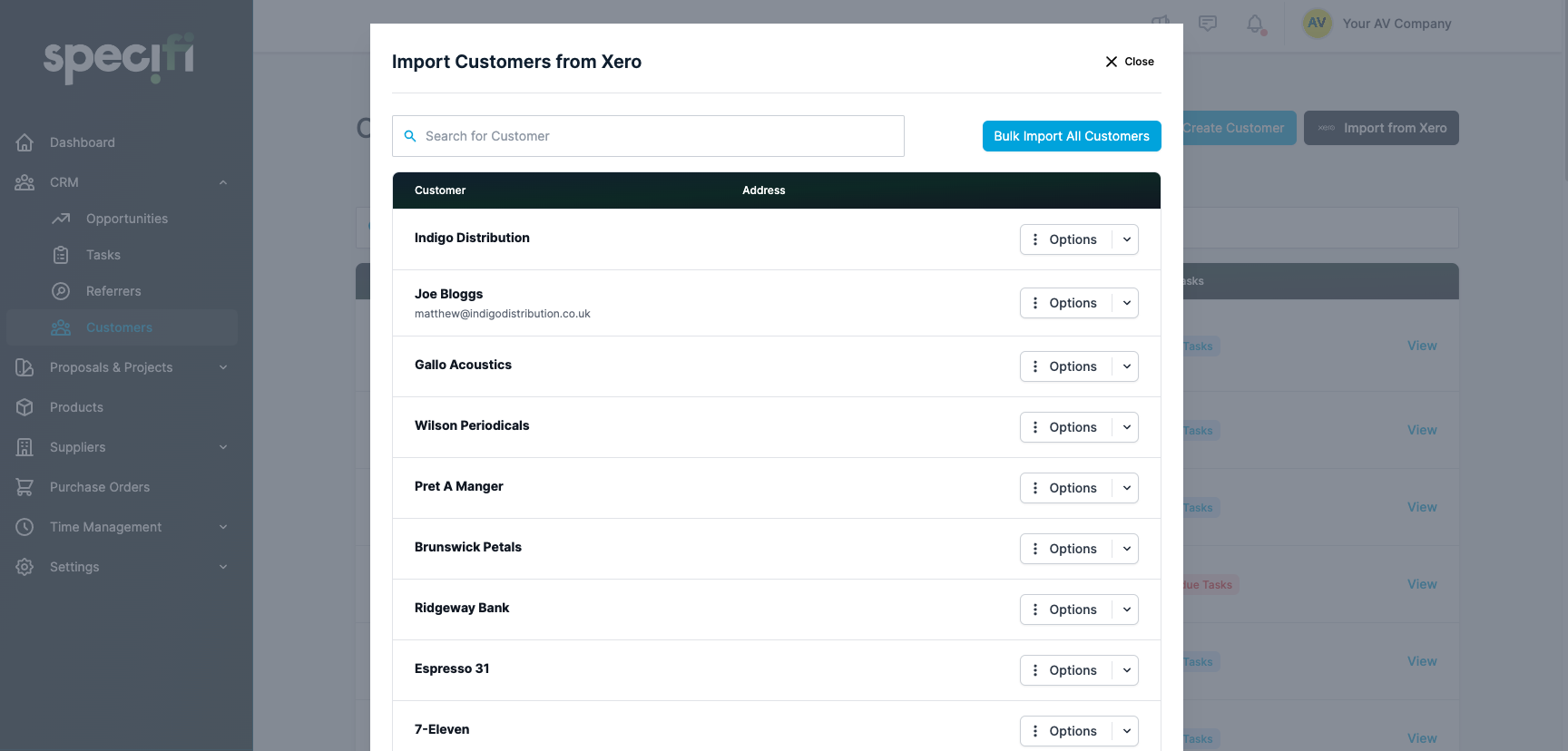Click the AV user avatar
Viewport: 1568px width, 751px height.
1317,24
